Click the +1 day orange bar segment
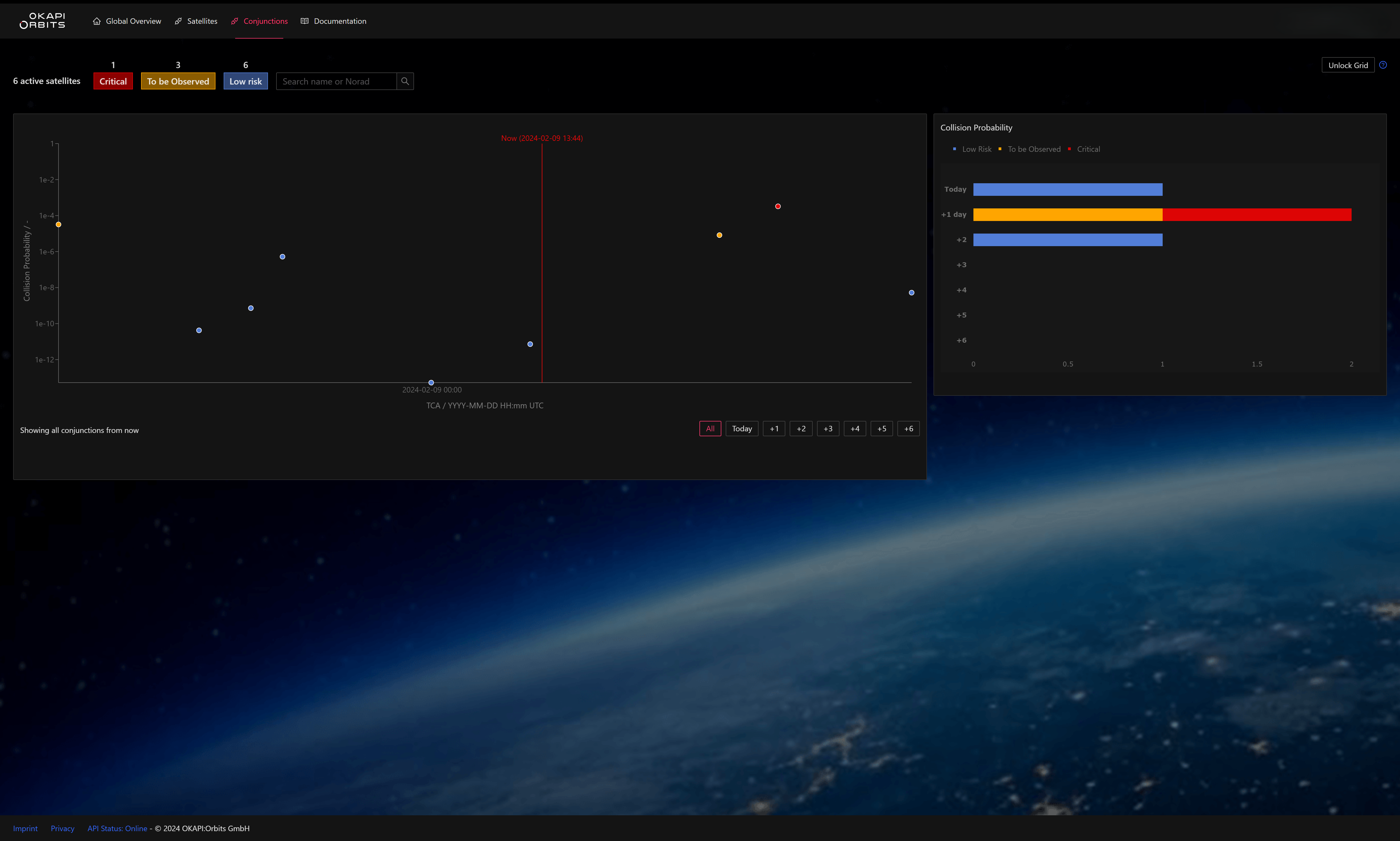1400x841 pixels. pyautogui.click(x=1068, y=215)
